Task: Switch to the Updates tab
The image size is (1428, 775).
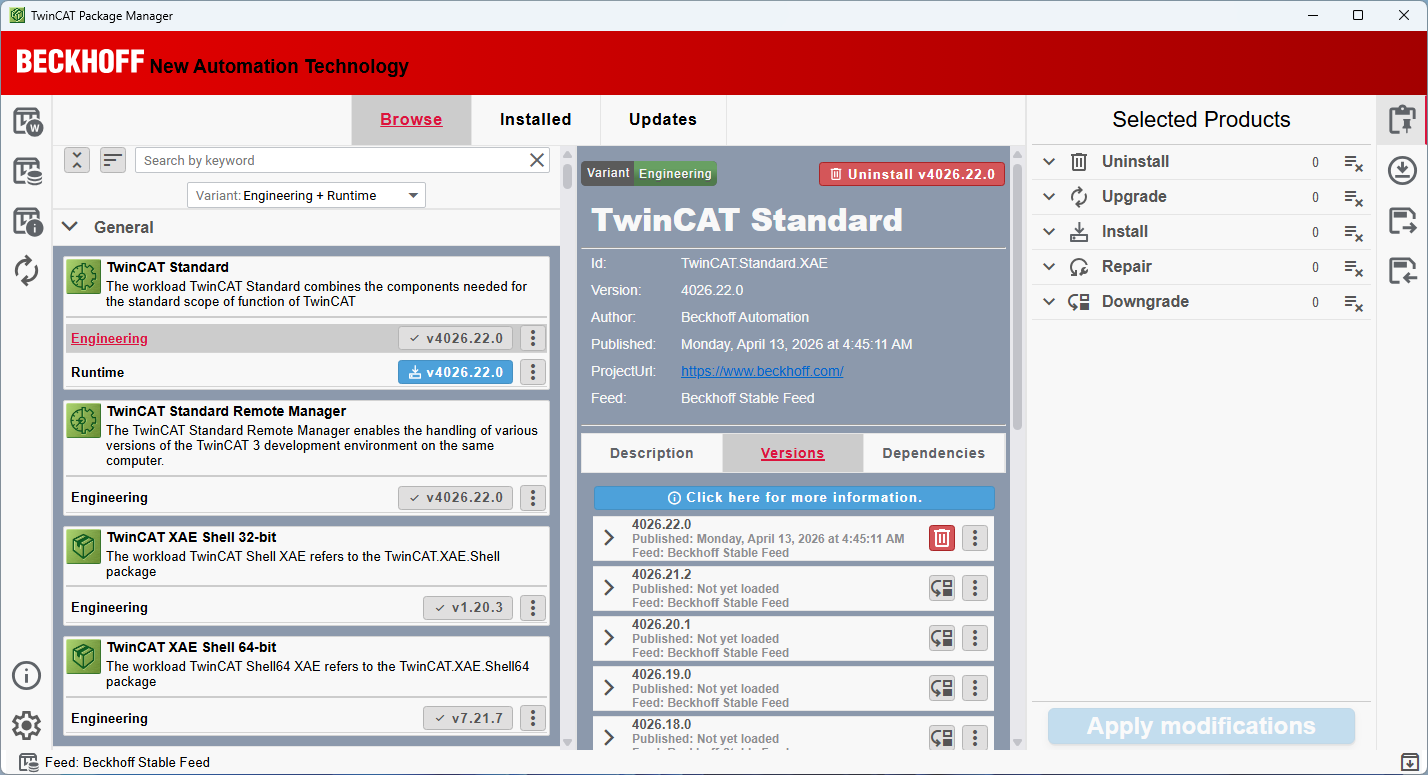Action: tap(662, 120)
